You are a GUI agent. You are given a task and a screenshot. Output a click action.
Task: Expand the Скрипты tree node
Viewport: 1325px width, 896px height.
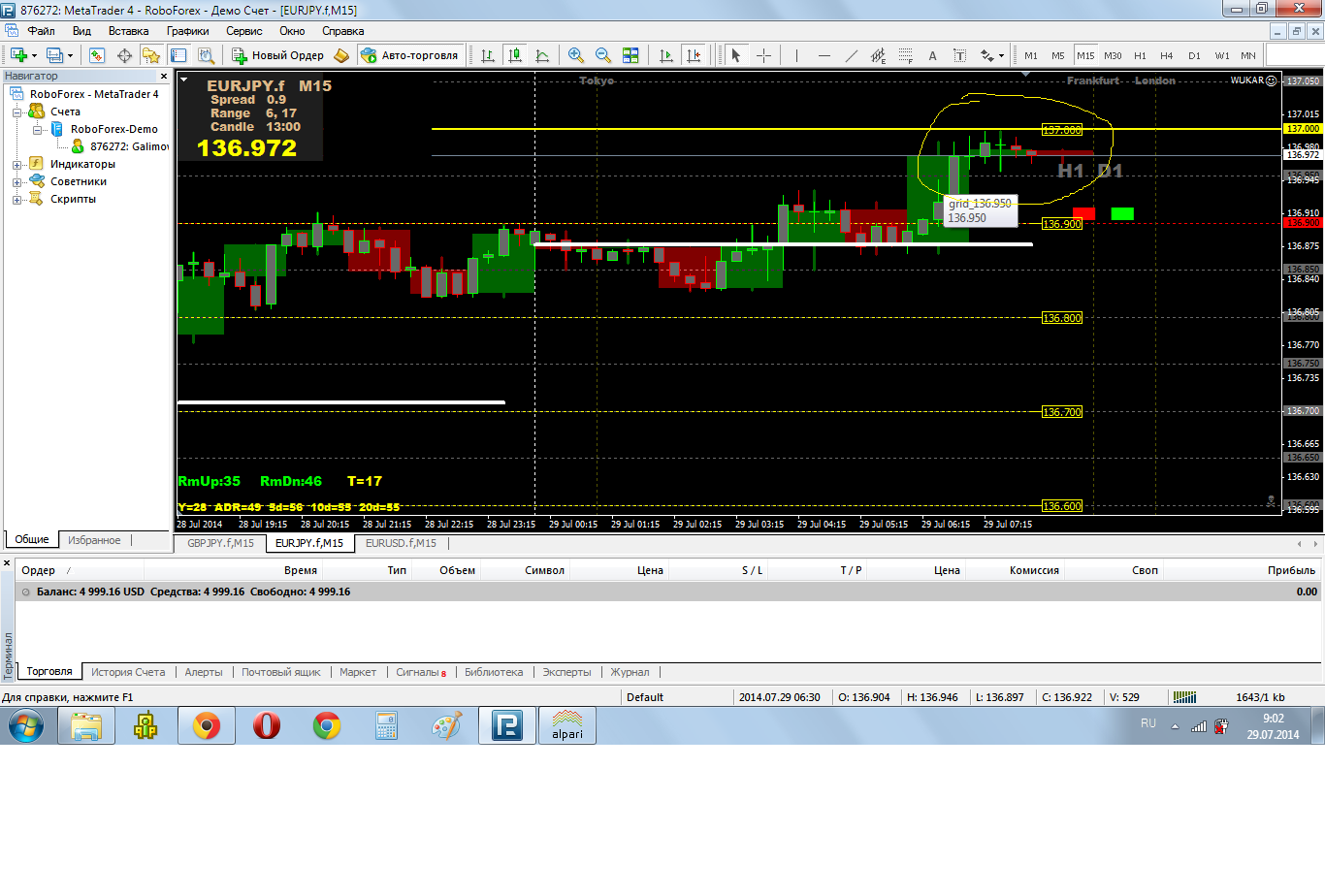[16, 200]
